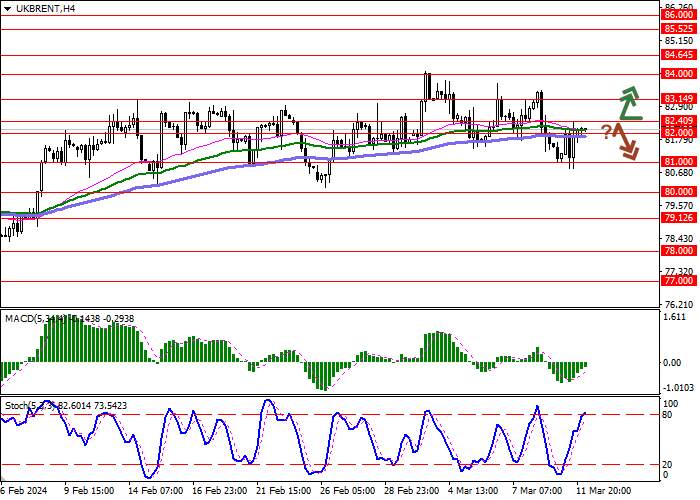Click the 11 Mar 20:00 time label
This screenshot has width=700, height=500.
coord(604,491)
